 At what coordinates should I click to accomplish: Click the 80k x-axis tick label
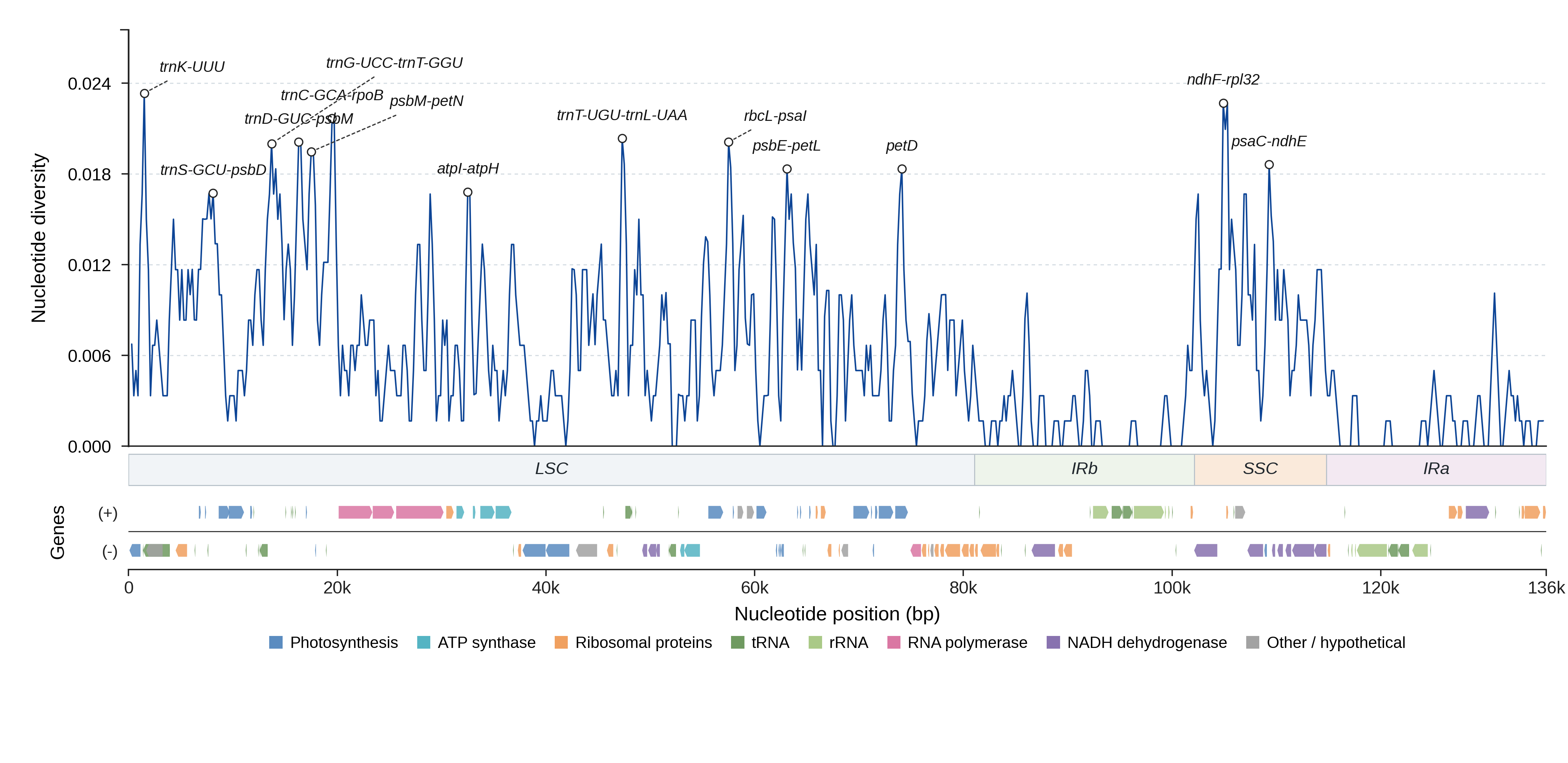[x=964, y=588]
